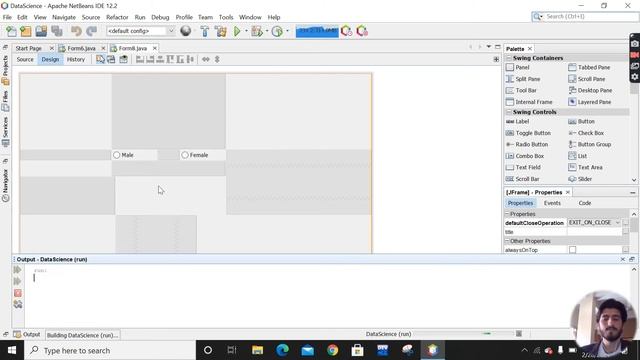Redo the action from toolbar

point(91,31)
